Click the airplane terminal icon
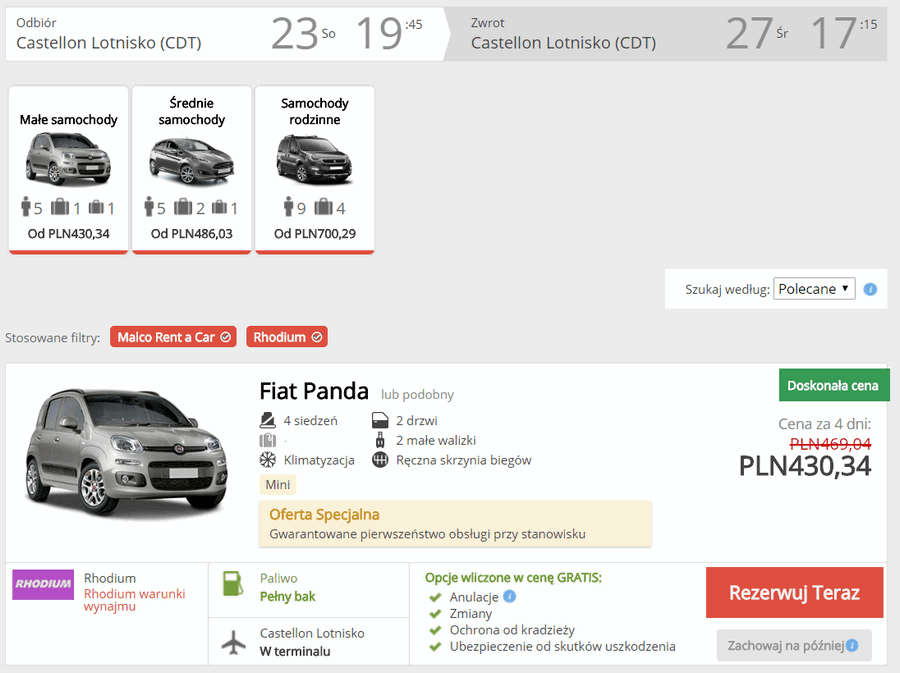This screenshot has width=900, height=673. 233,642
